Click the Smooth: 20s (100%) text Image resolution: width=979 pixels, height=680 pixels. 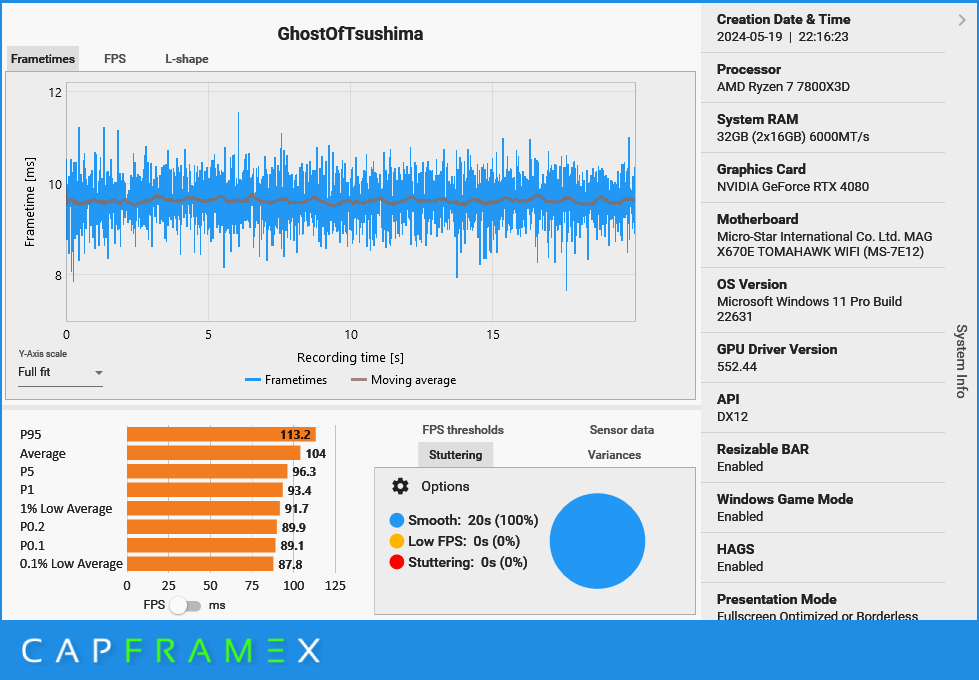[473, 520]
